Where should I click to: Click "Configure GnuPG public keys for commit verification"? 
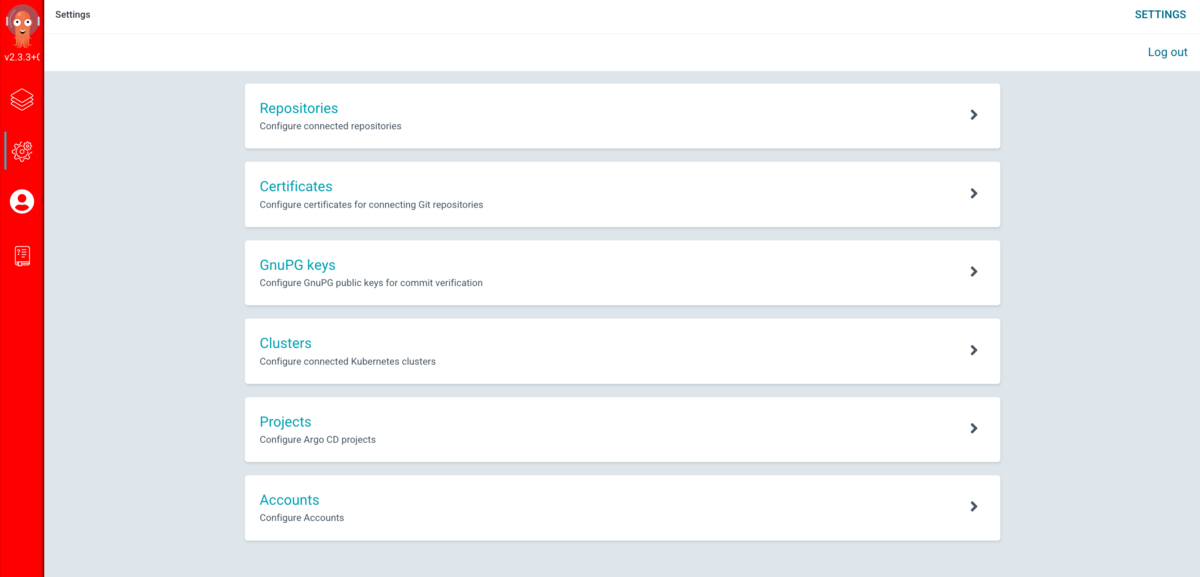[x=371, y=283]
